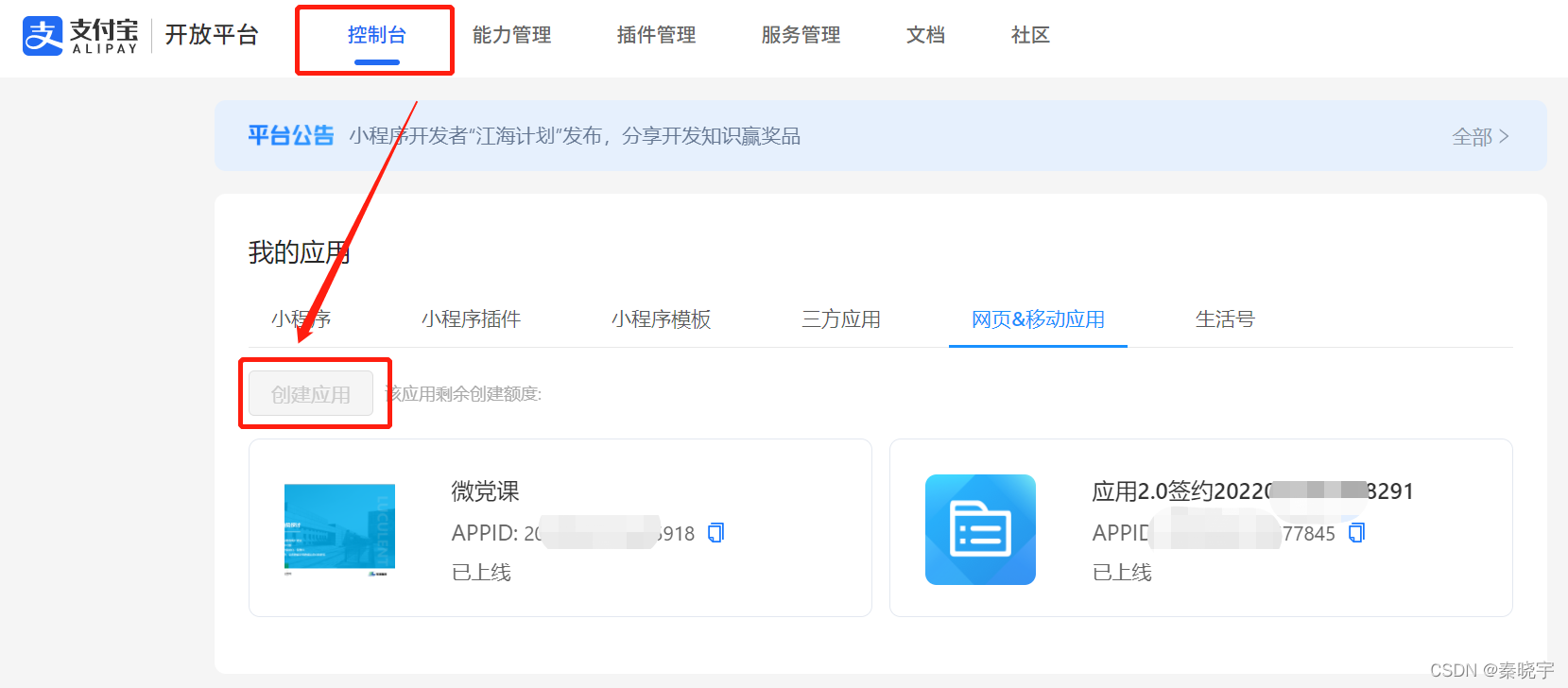Click the 该应用剩余创建额度 text
Image resolution: width=1568 pixels, height=688 pixels.
coord(464,394)
